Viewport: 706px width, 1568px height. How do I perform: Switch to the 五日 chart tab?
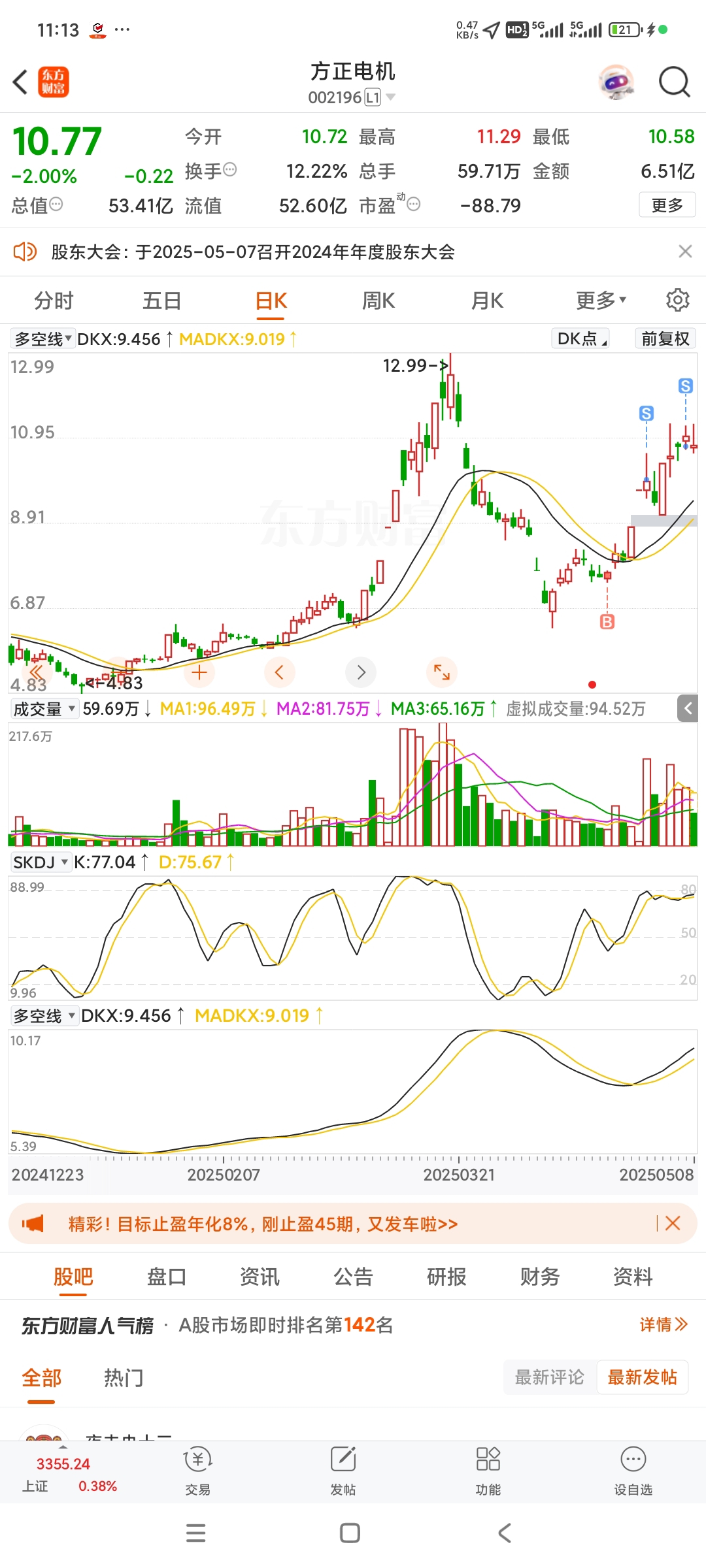click(x=161, y=301)
